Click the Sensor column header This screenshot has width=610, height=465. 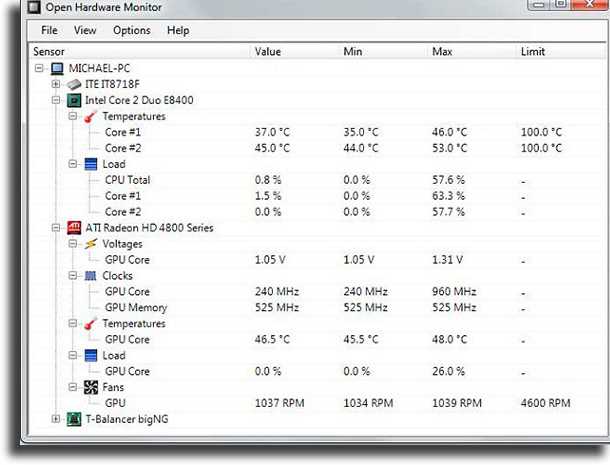coord(140,51)
